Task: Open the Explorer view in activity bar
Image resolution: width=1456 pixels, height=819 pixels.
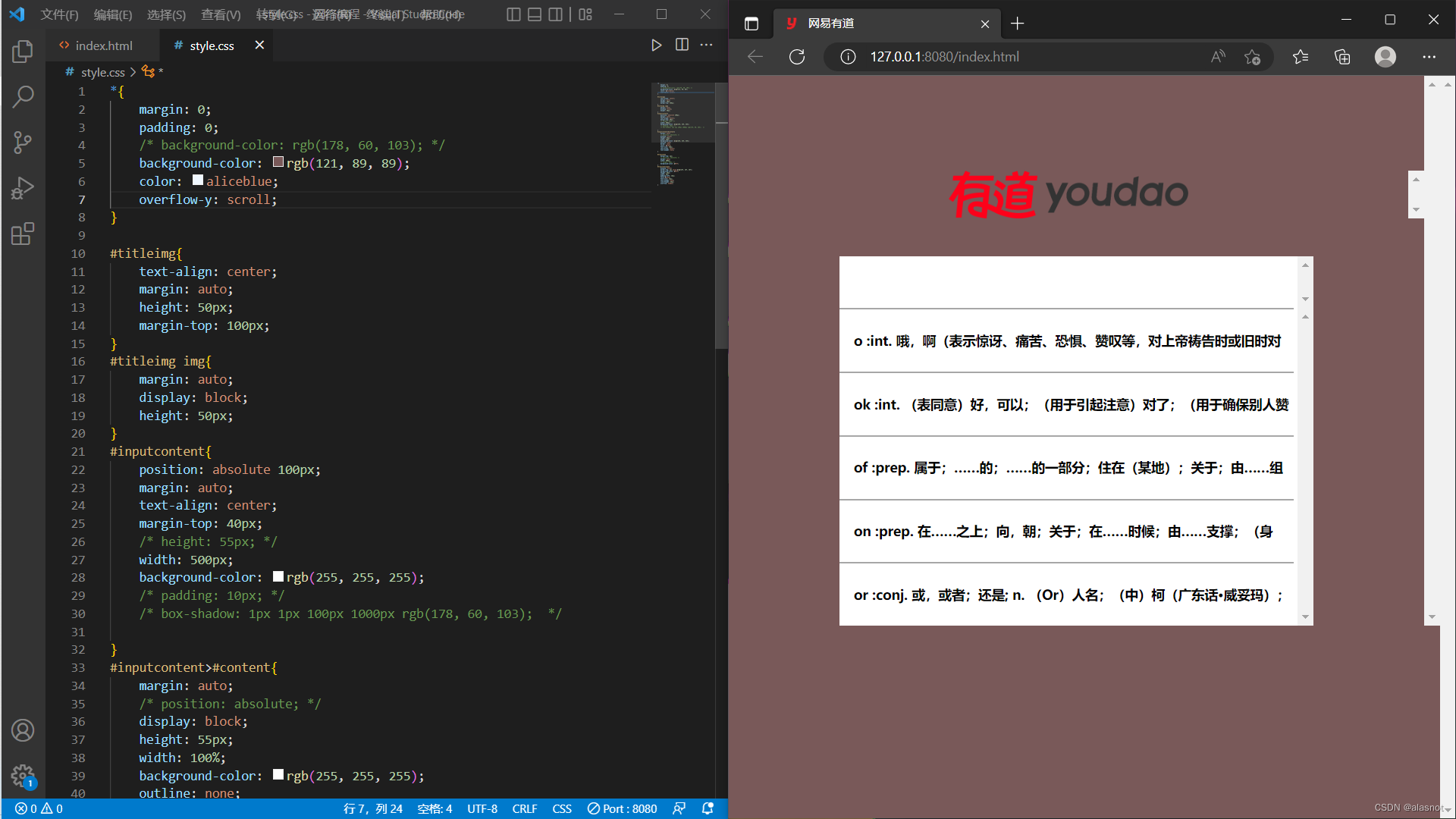Action: (23, 52)
